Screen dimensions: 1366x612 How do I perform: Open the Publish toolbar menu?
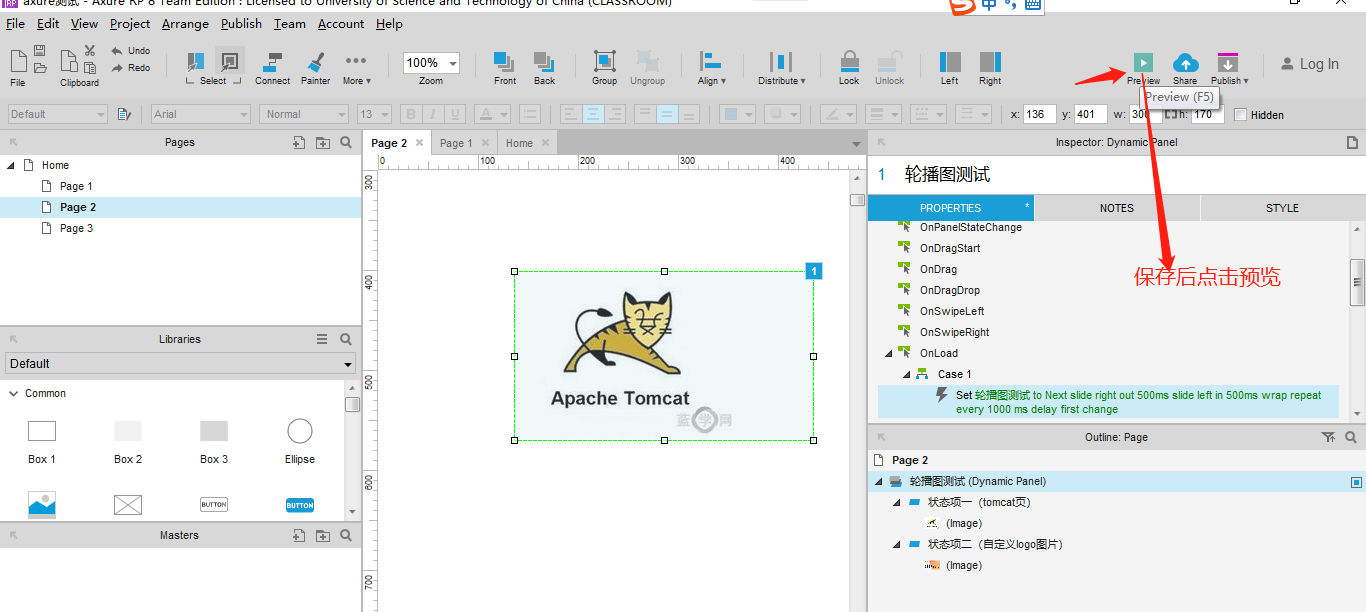pos(1229,68)
